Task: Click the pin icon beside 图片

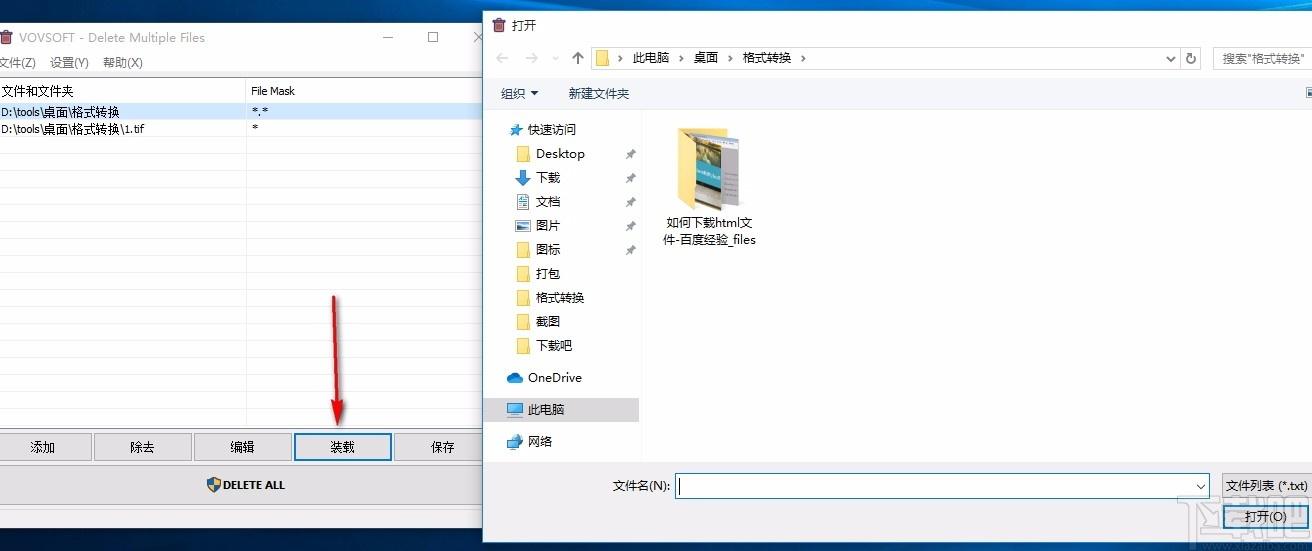Action: (x=630, y=226)
